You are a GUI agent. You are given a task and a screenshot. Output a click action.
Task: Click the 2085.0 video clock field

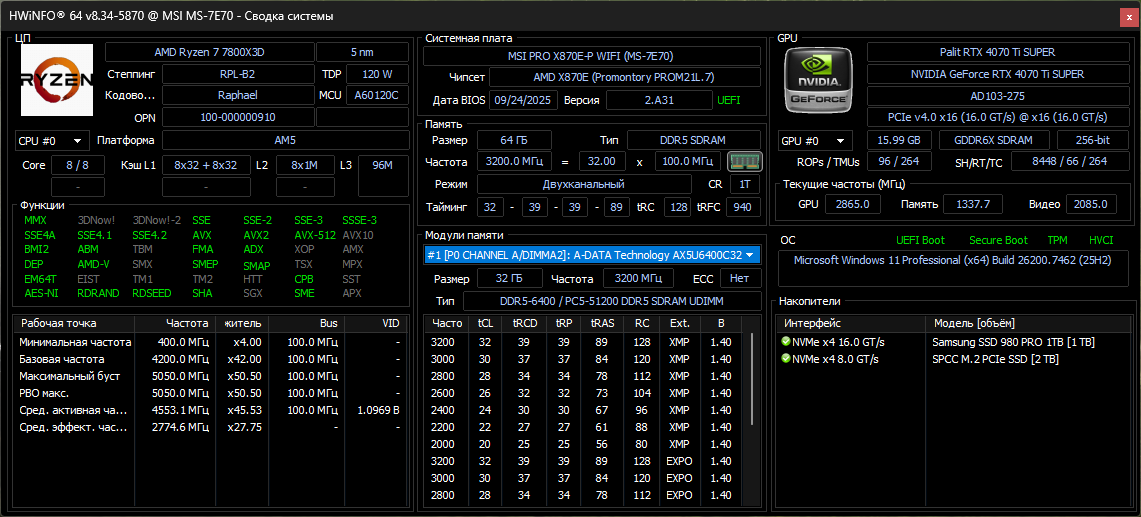coord(1092,205)
